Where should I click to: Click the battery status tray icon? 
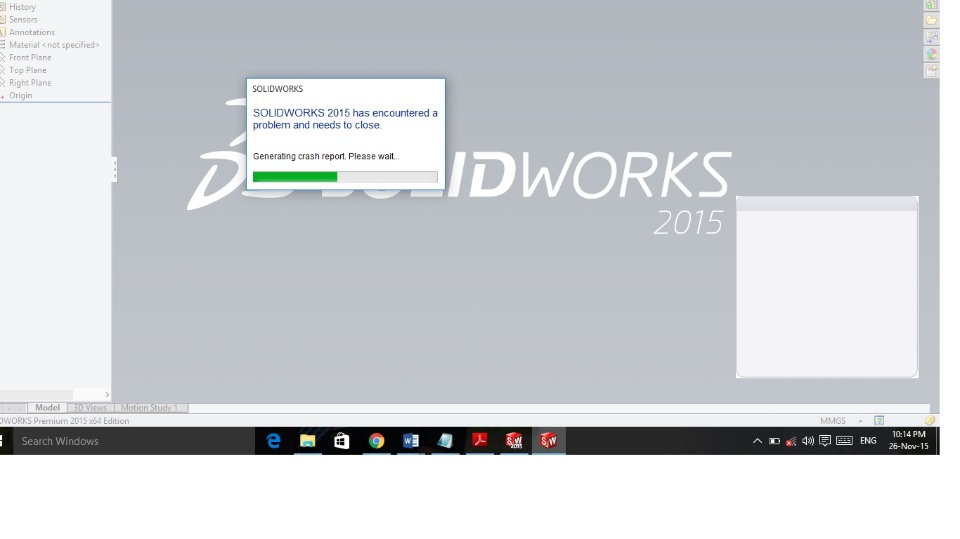(x=774, y=441)
